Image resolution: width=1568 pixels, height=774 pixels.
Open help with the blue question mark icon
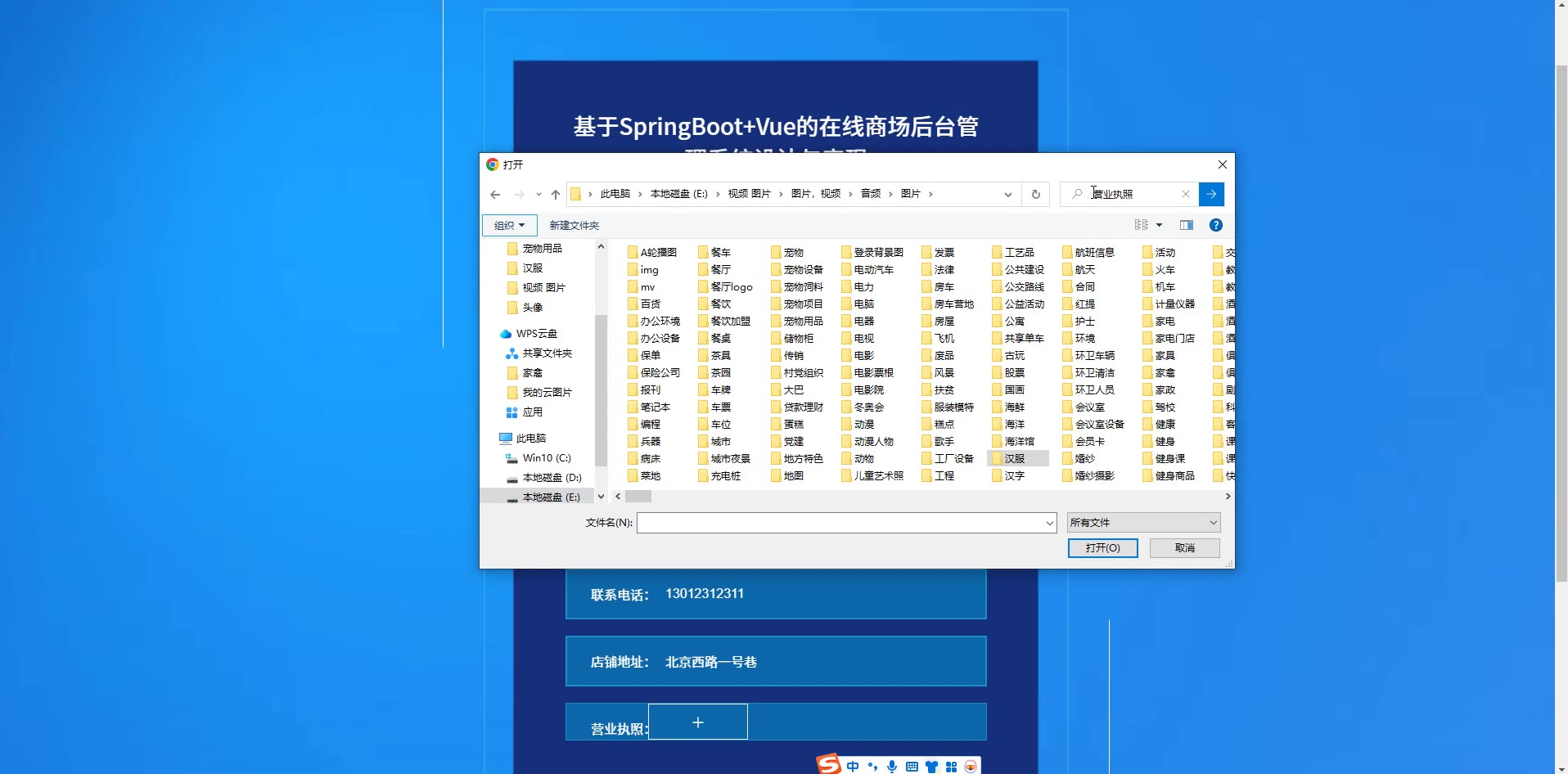tap(1216, 225)
